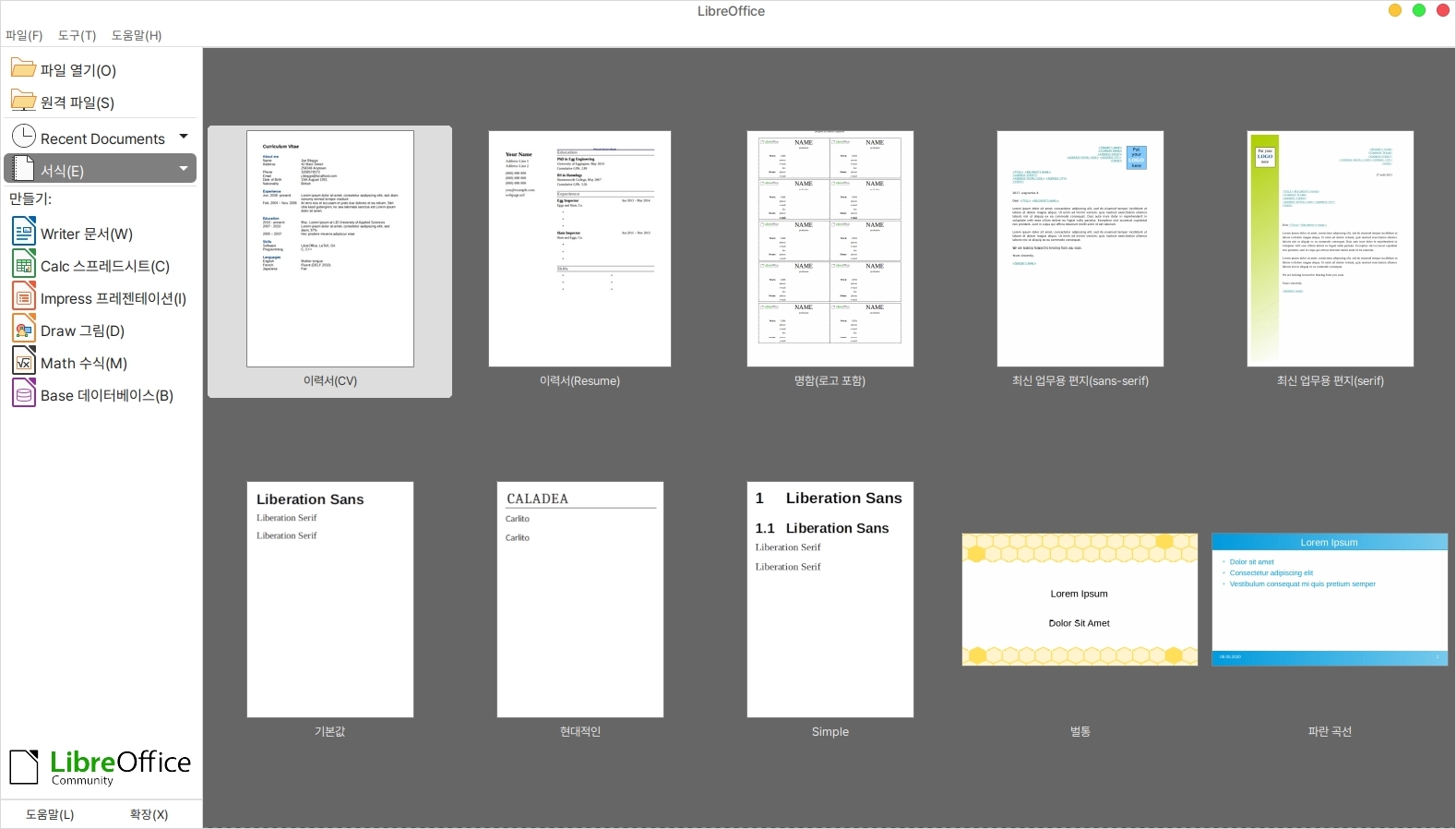Select the 명함(로고 포함) business card template
This screenshot has width=1456, height=829.
click(829, 249)
